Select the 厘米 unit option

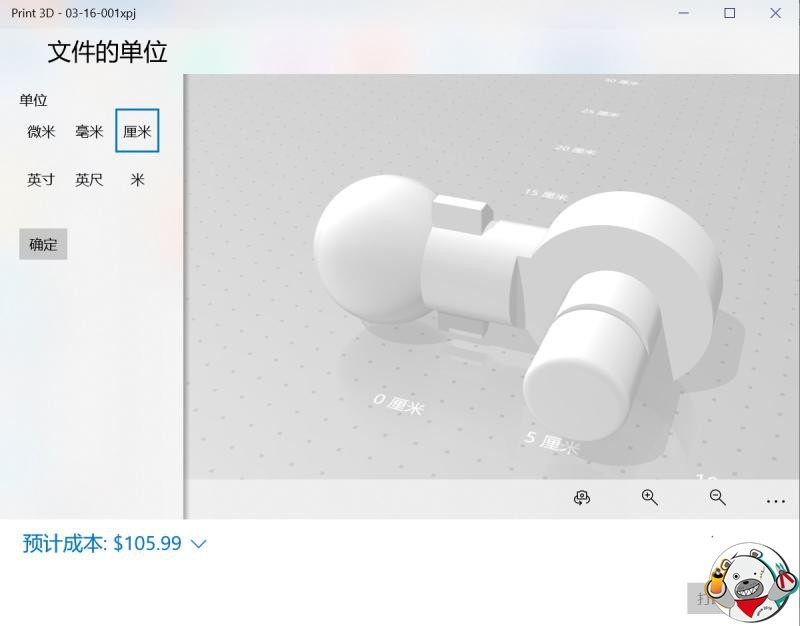[x=137, y=131]
